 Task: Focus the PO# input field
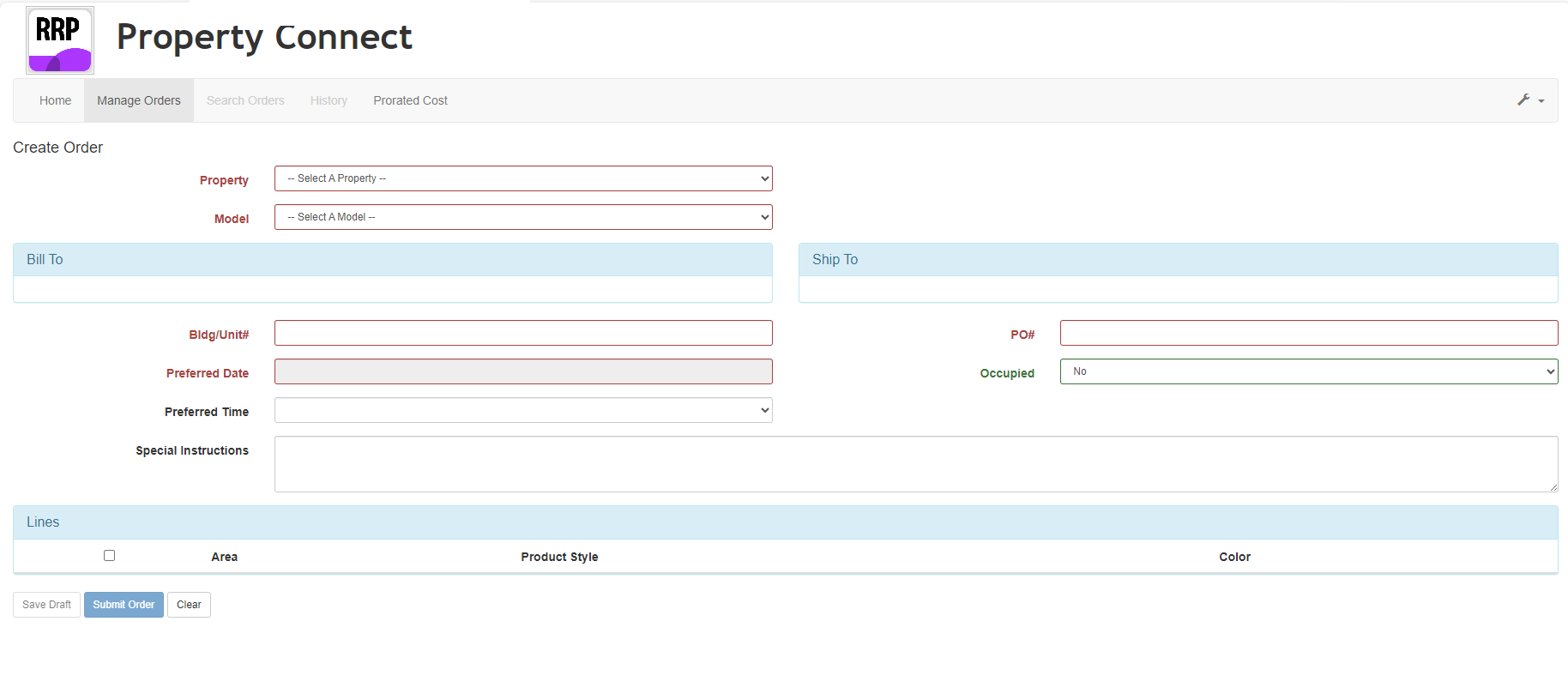tap(1309, 333)
